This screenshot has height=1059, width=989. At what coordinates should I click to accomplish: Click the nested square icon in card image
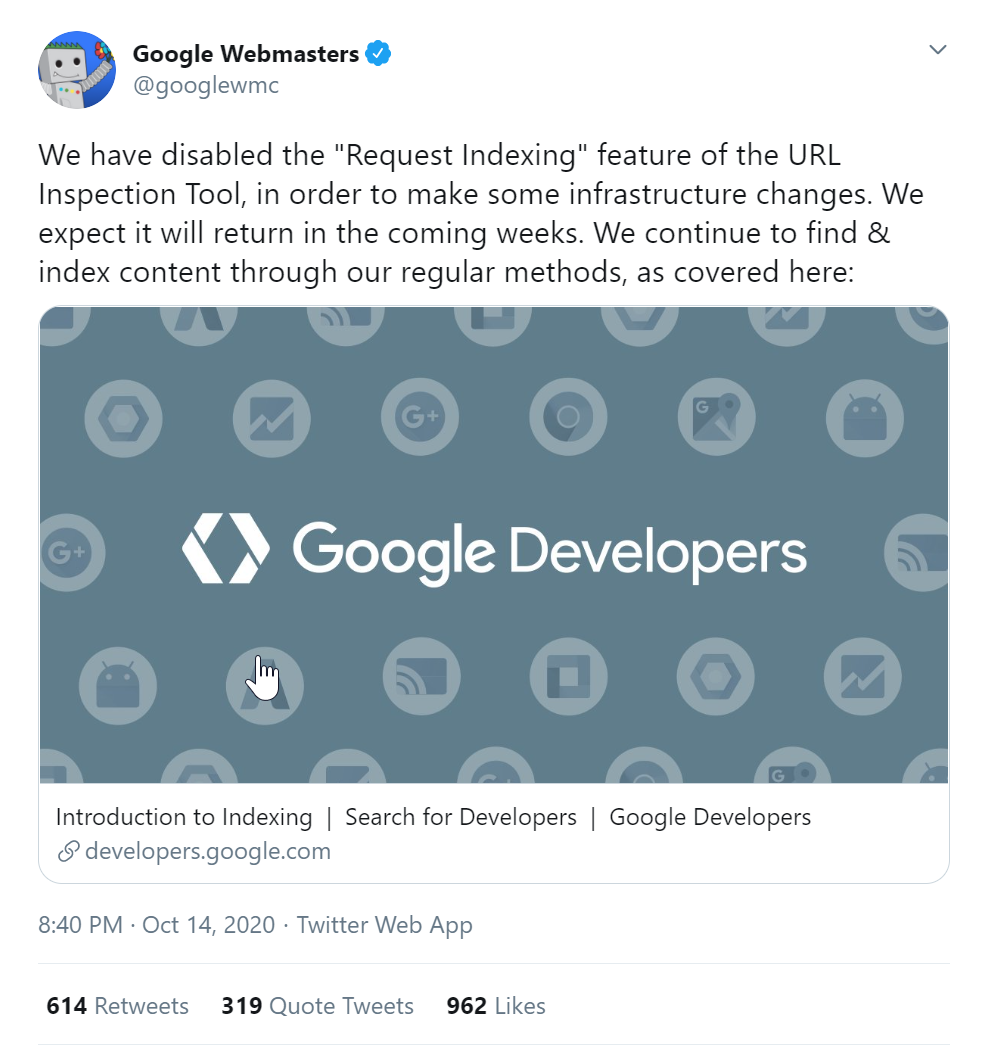click(567, 678)
